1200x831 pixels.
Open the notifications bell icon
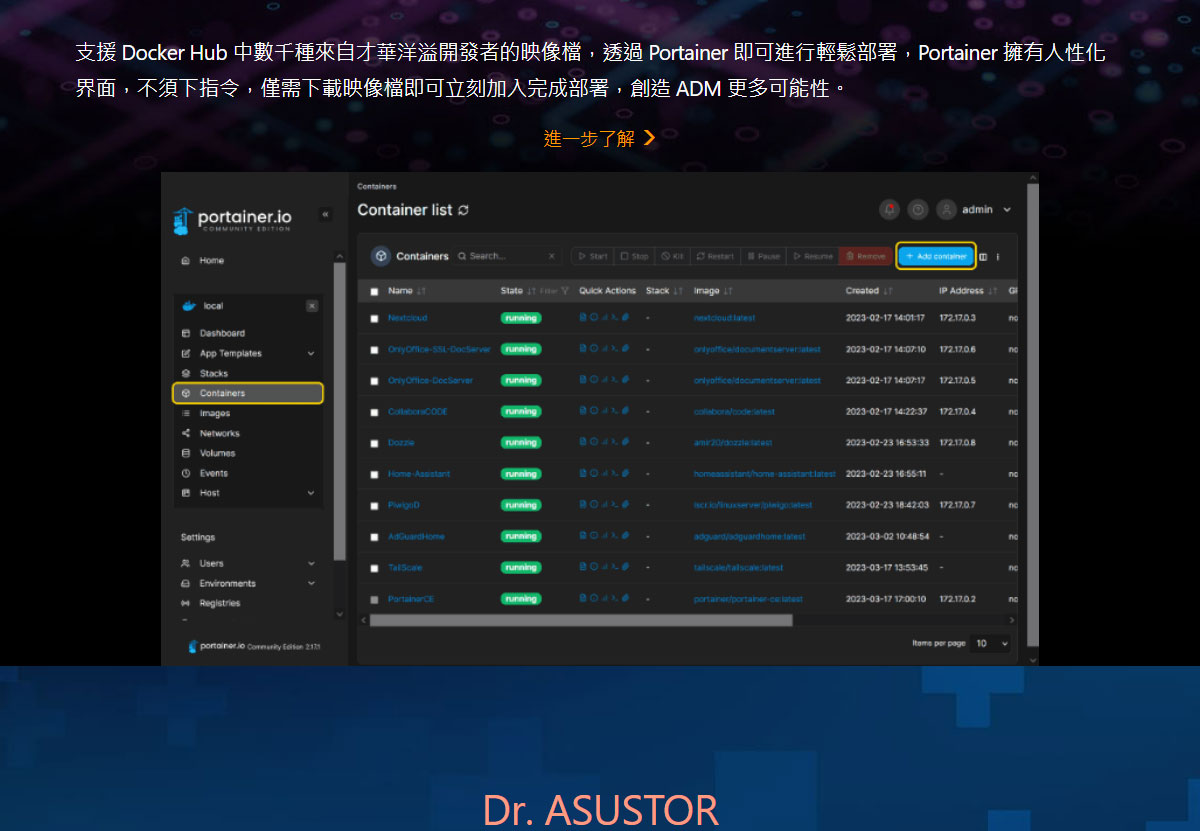[x=888, y=209]
